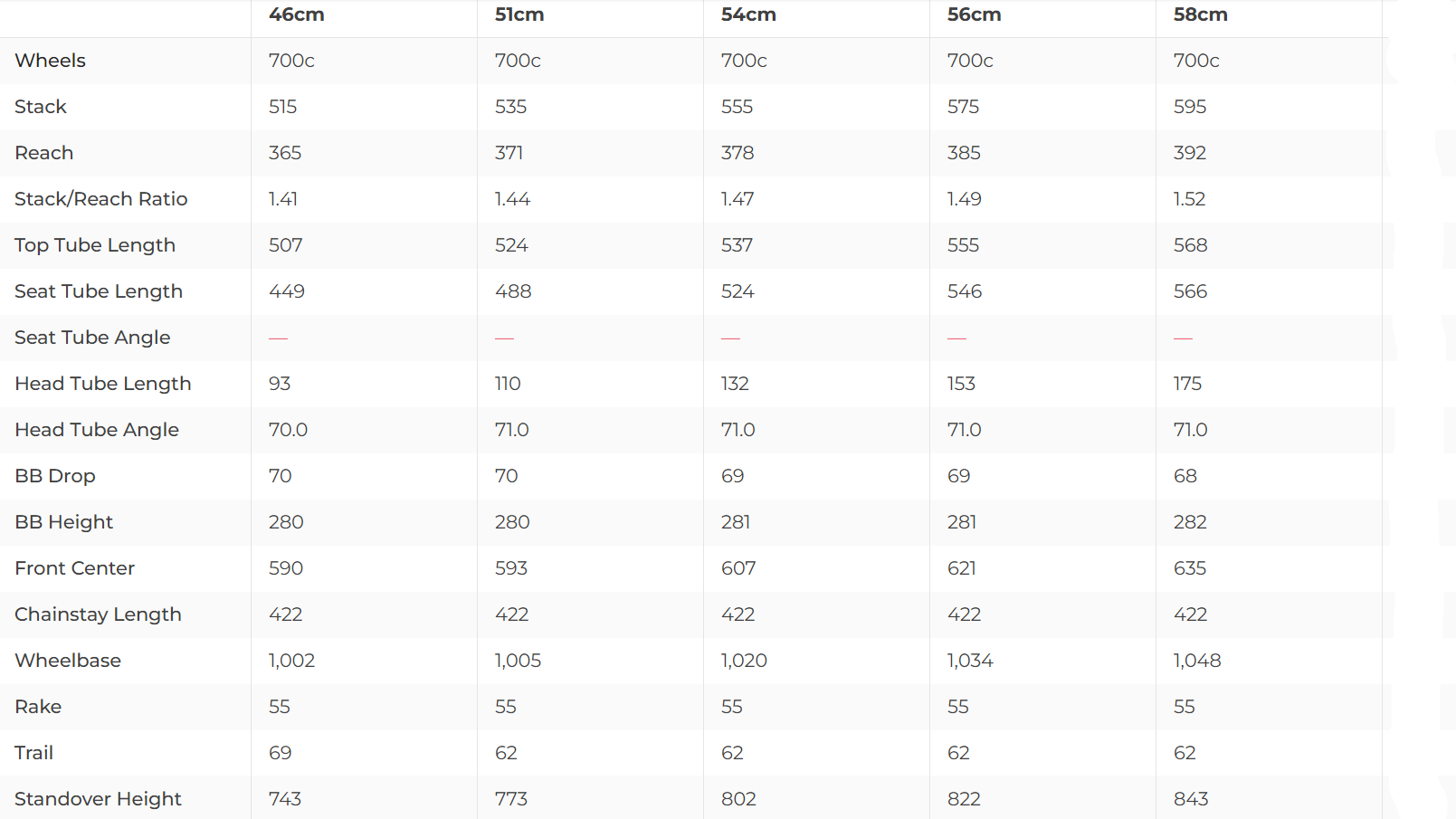Click the Wheels row label
This screenshot has width=1456, height=819.
coord(50,61)
